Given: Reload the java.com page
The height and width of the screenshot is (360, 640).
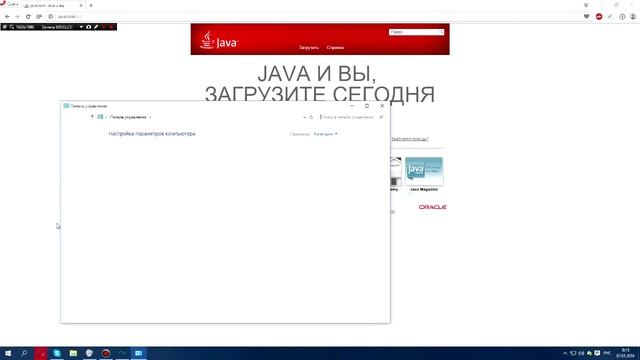Looking at the screenshot, I should tap(28, 17).
